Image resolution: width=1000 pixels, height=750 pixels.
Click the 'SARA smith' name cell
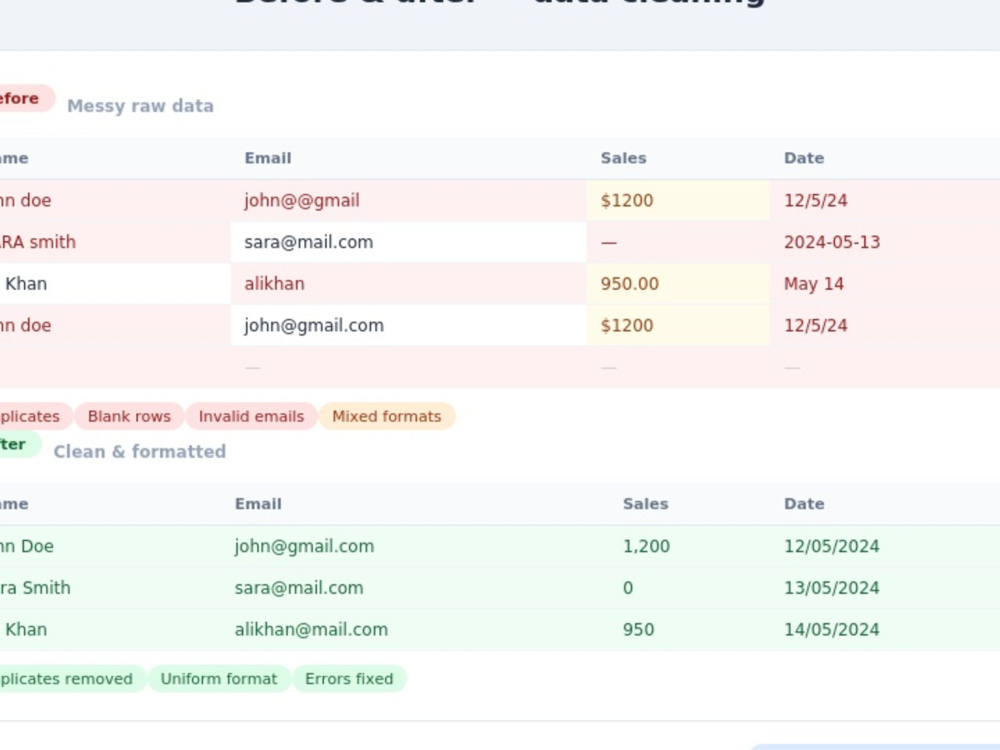[x=115, y=242]
